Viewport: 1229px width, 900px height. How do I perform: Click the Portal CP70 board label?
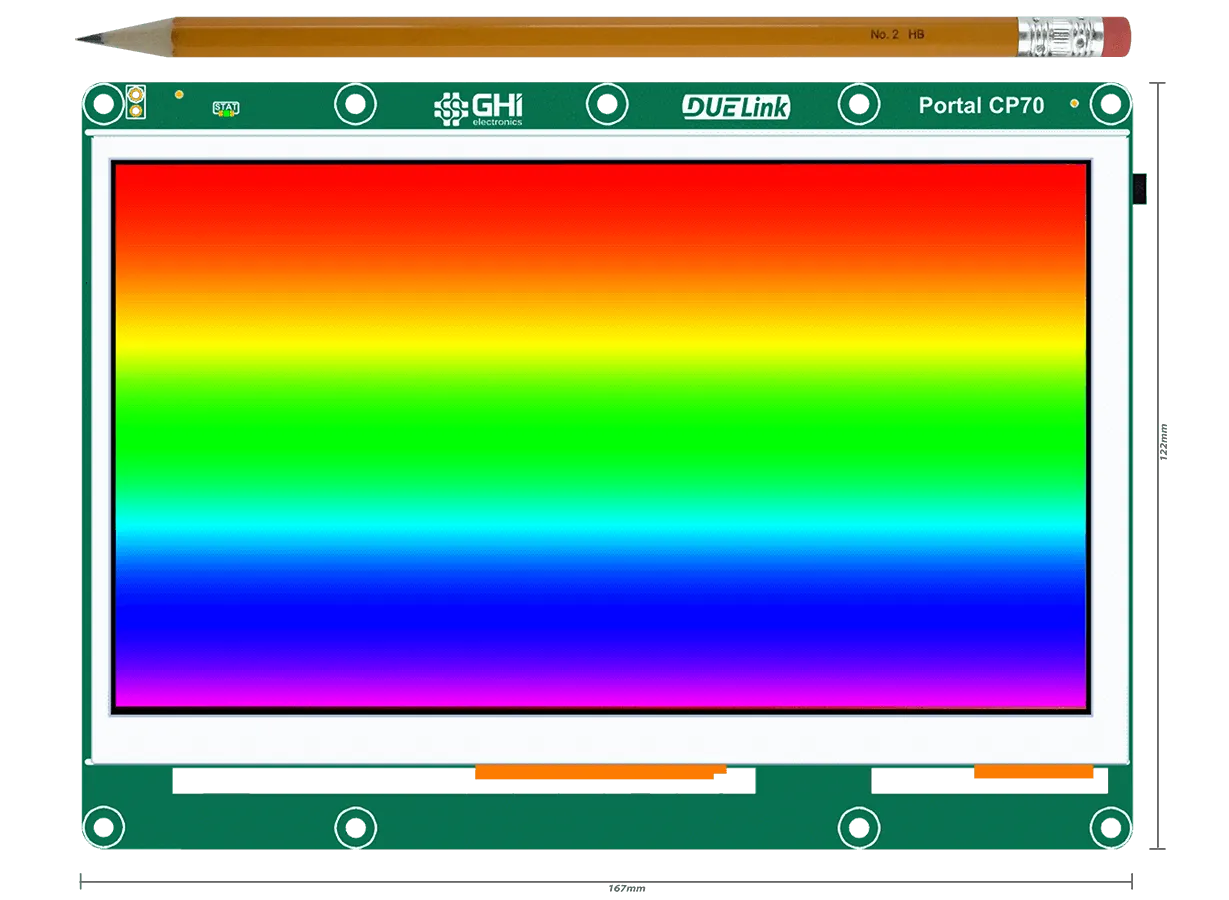click(x=980, y=105)
